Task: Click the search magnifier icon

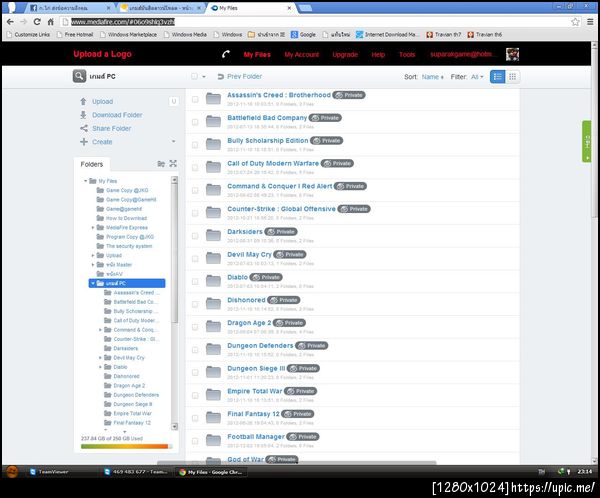Action: pyautogui.click(x=79, y=76)
